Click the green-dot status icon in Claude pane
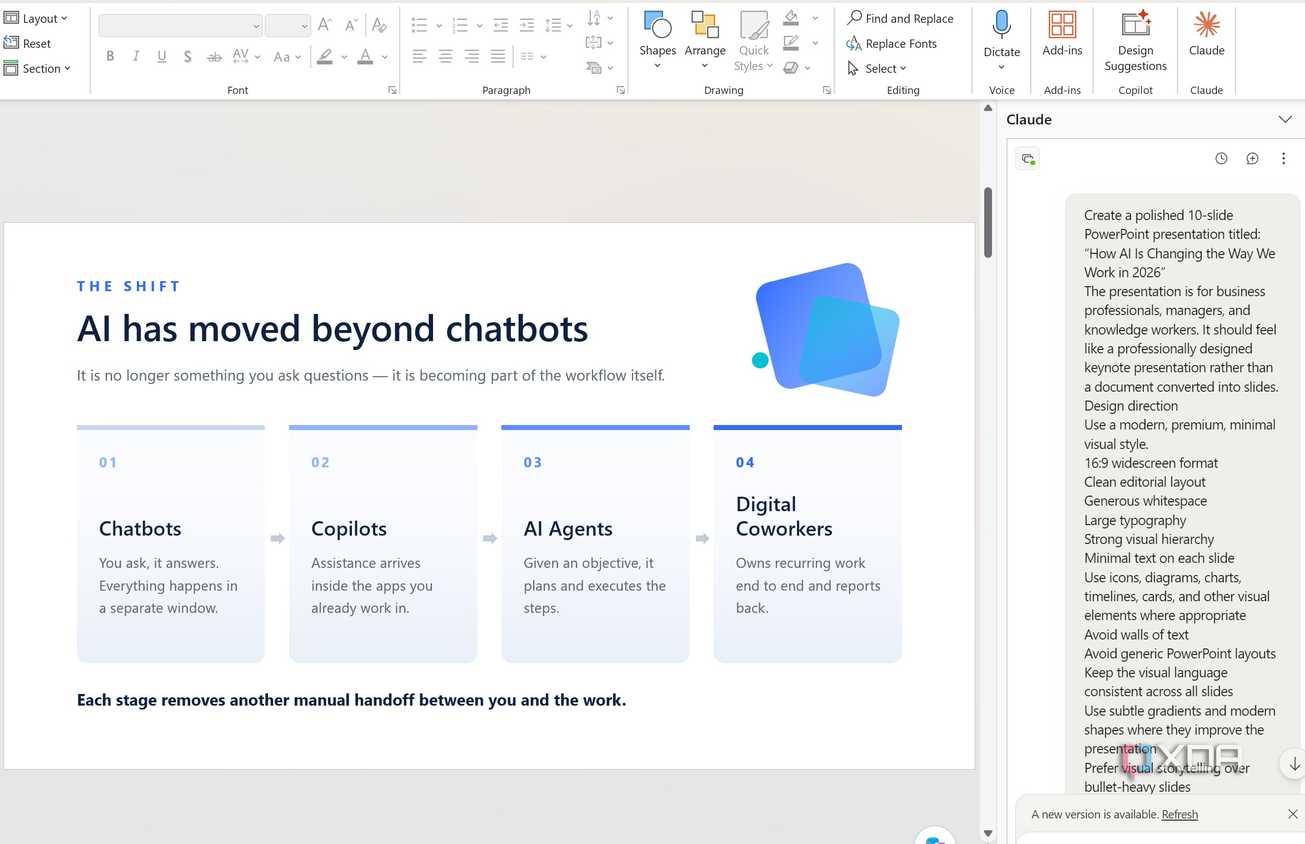The width and height of the screenshot is (1305, 844). coord(1027,158)
